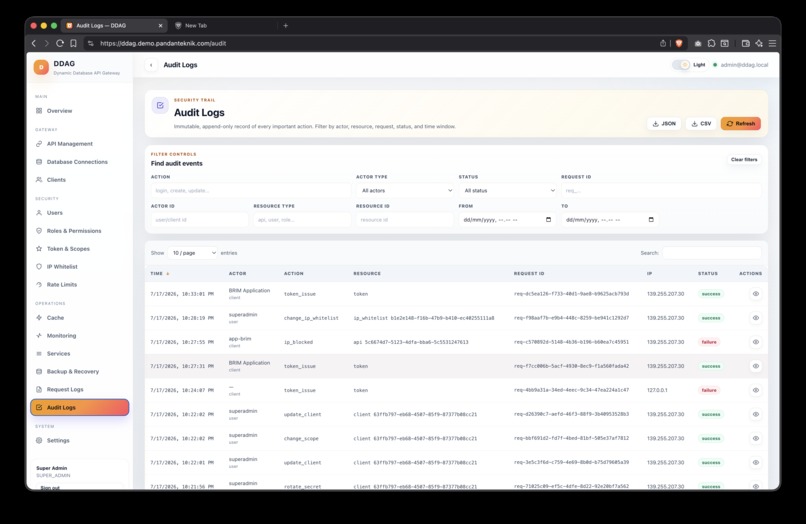Click the Backup & Recovery icon

pyautogui.click(x=39, y=371)
